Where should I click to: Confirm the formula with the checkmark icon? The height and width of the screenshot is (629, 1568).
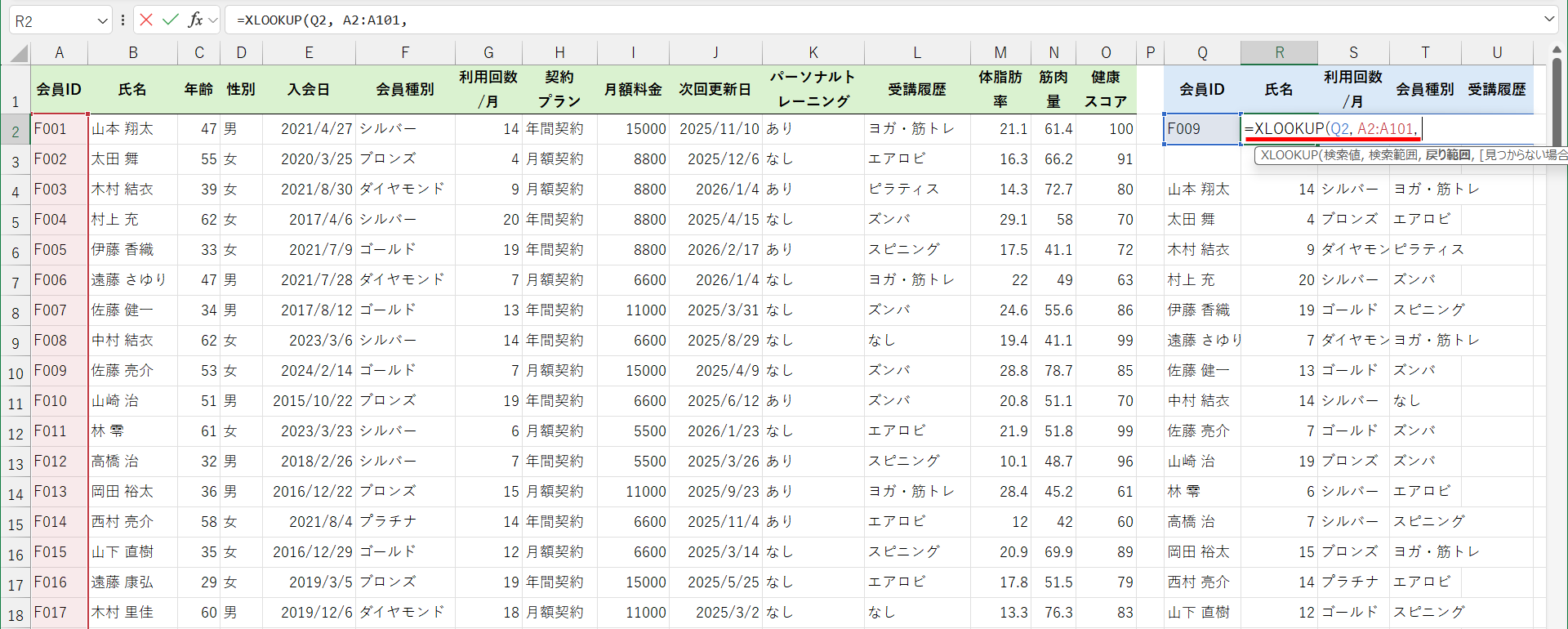(170, 20)
